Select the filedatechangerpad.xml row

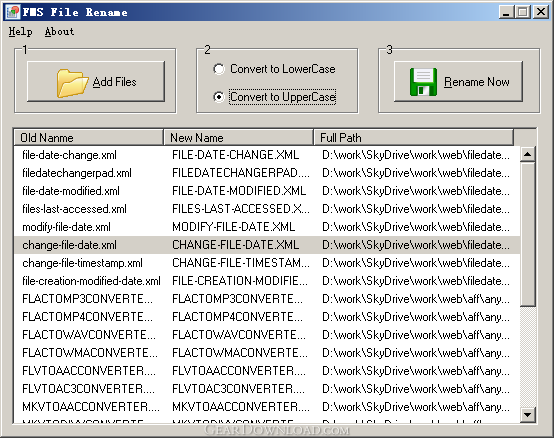pyautogui.click(x=267, y=173)
